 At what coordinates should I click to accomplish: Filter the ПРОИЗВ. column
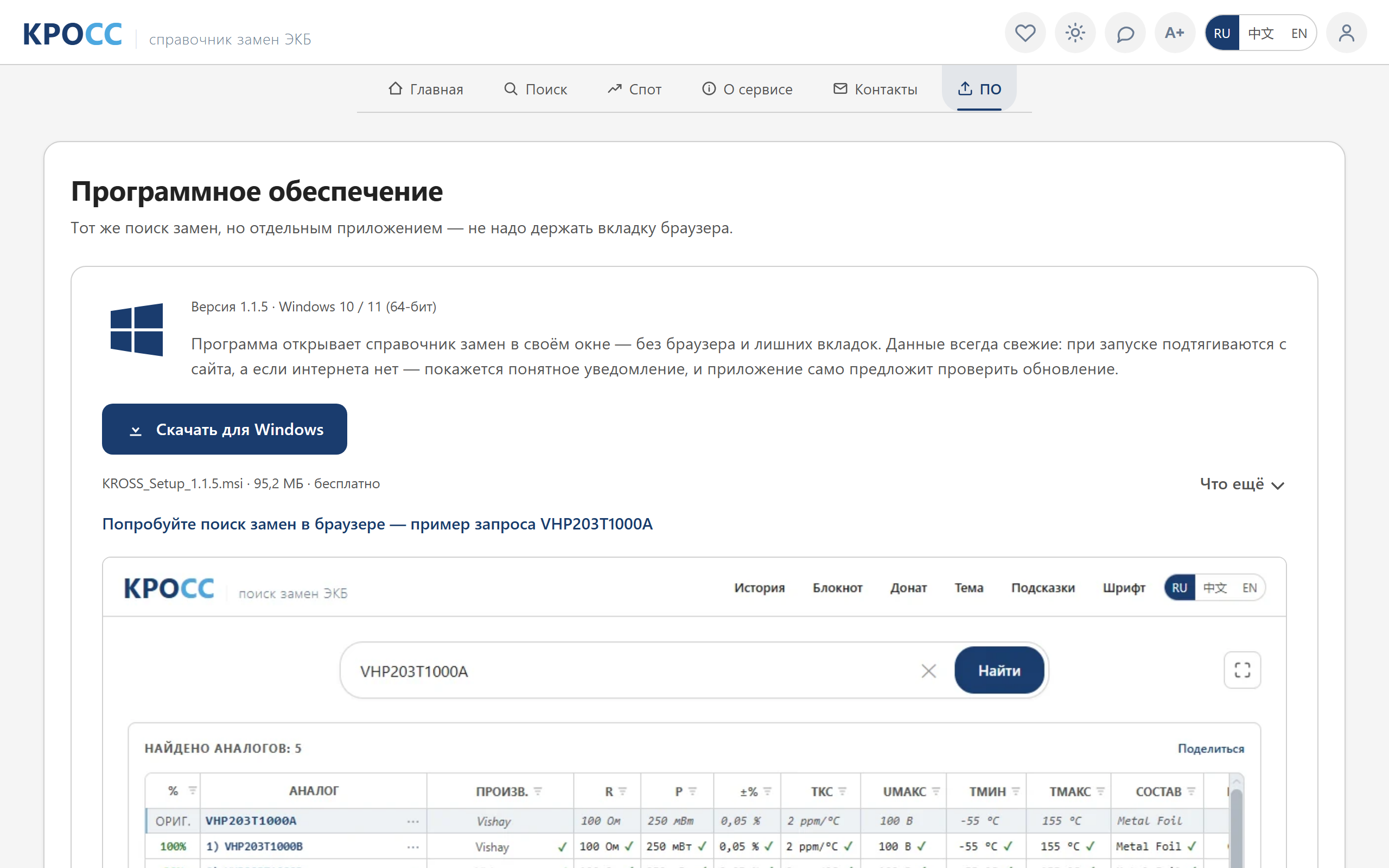(x=538, y=791)
